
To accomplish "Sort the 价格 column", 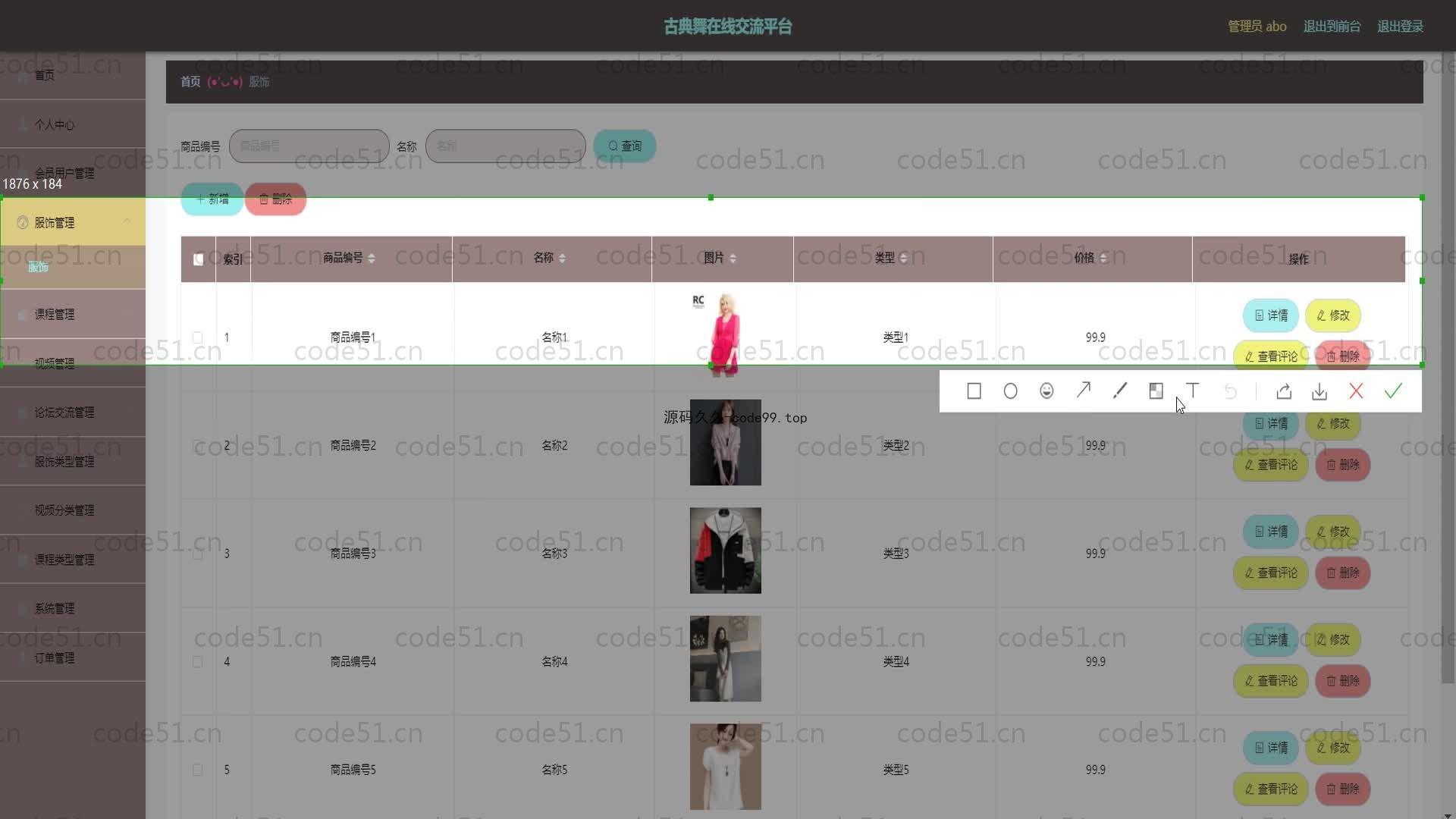I will (1103, 259).
